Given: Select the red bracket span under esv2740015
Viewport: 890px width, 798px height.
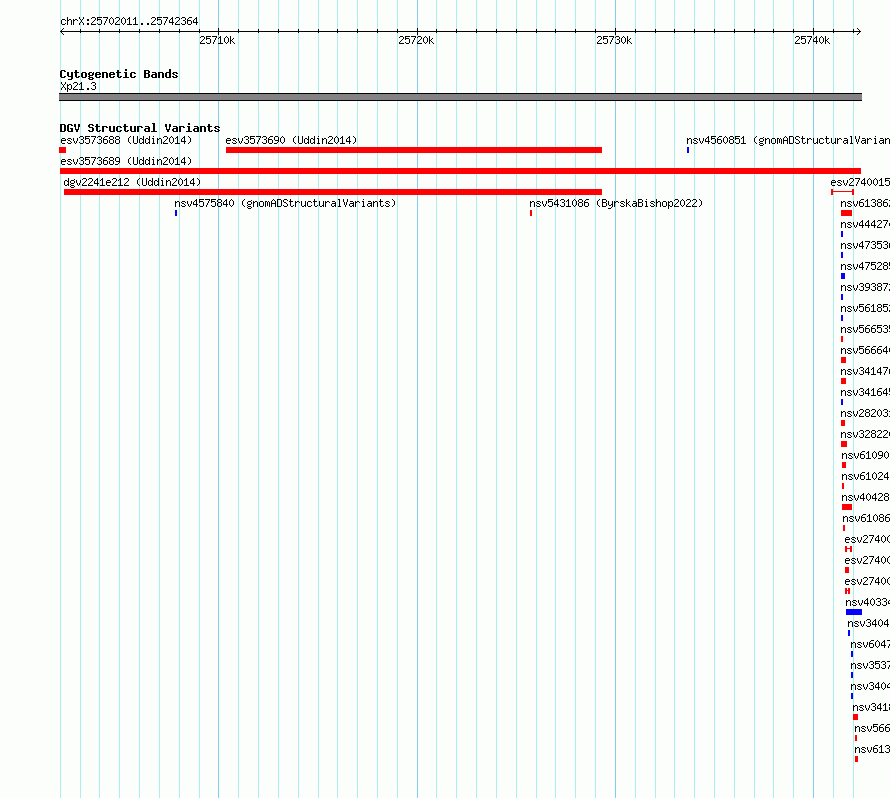Looking at the screenshot, I should pos(842,192).
